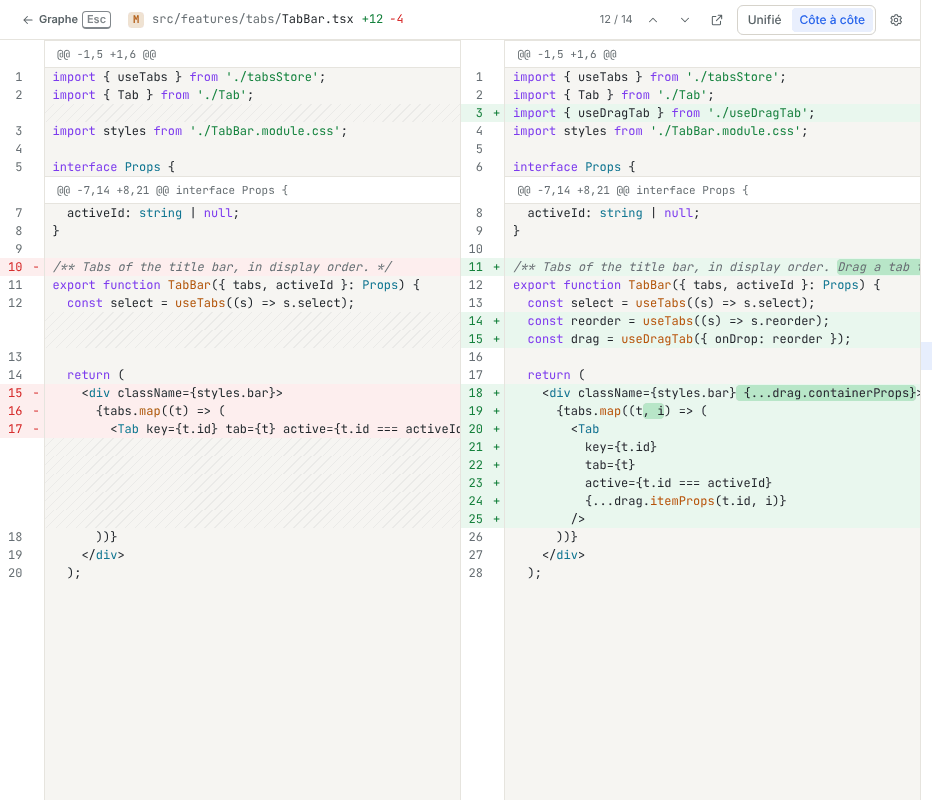Click the modified file status badge

(136, 20)
